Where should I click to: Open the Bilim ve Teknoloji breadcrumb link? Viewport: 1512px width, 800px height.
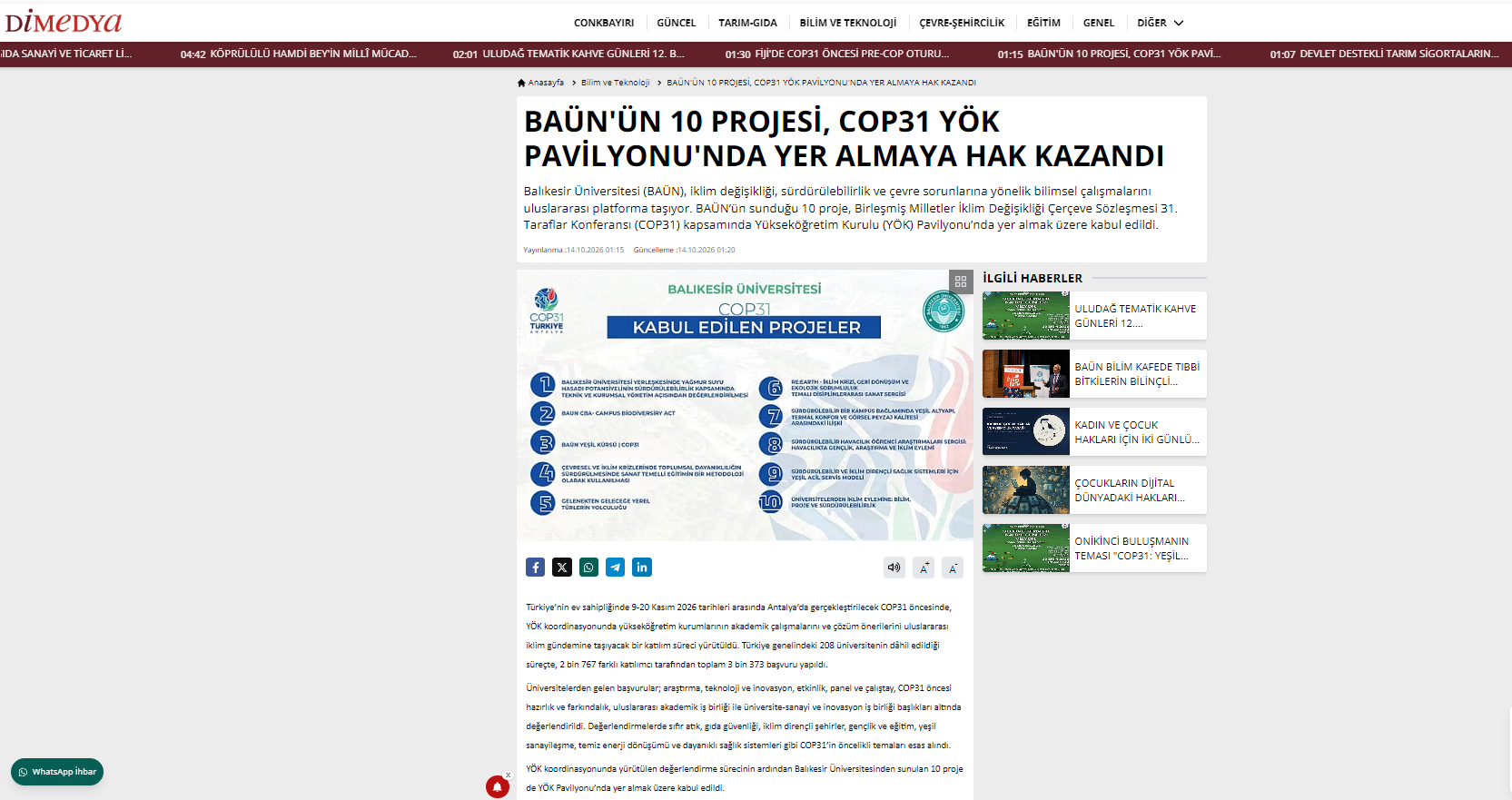[616, 83]
